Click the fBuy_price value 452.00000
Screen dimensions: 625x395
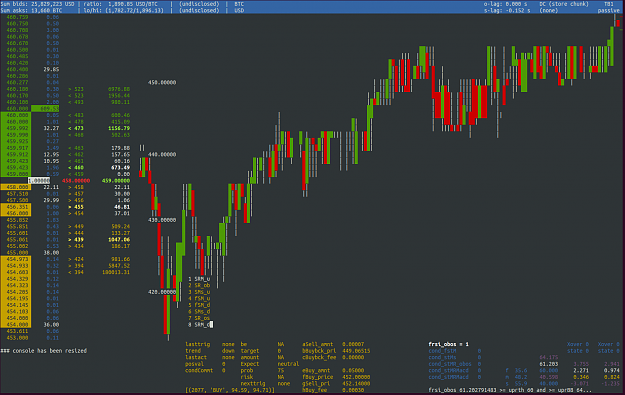(356, 377)
